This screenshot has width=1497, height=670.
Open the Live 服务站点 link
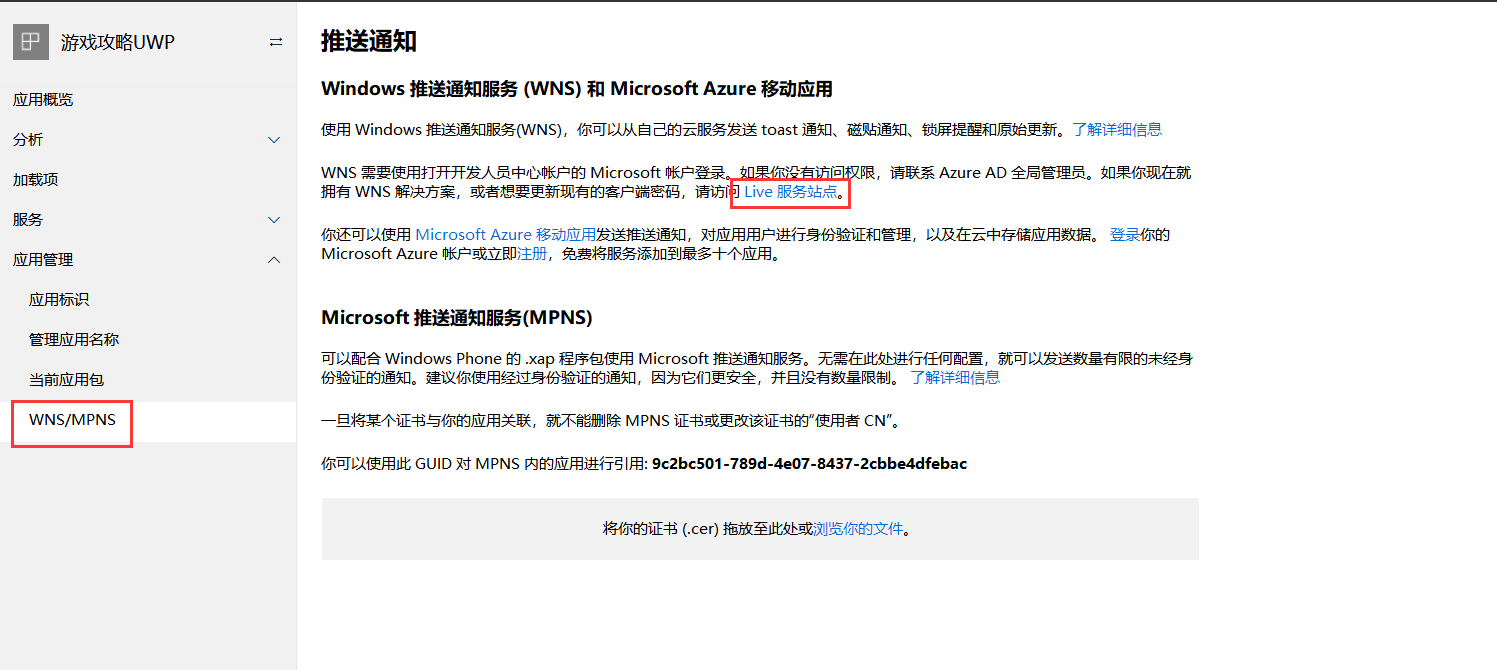click(x=790, y=192)
